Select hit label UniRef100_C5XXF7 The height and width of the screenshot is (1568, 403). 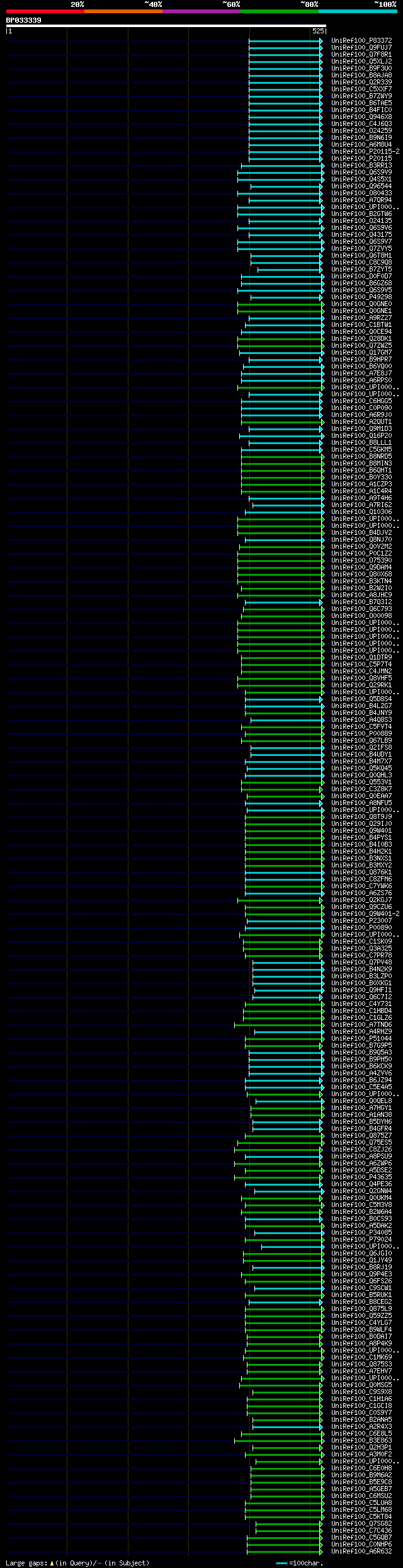click(361, 89)
